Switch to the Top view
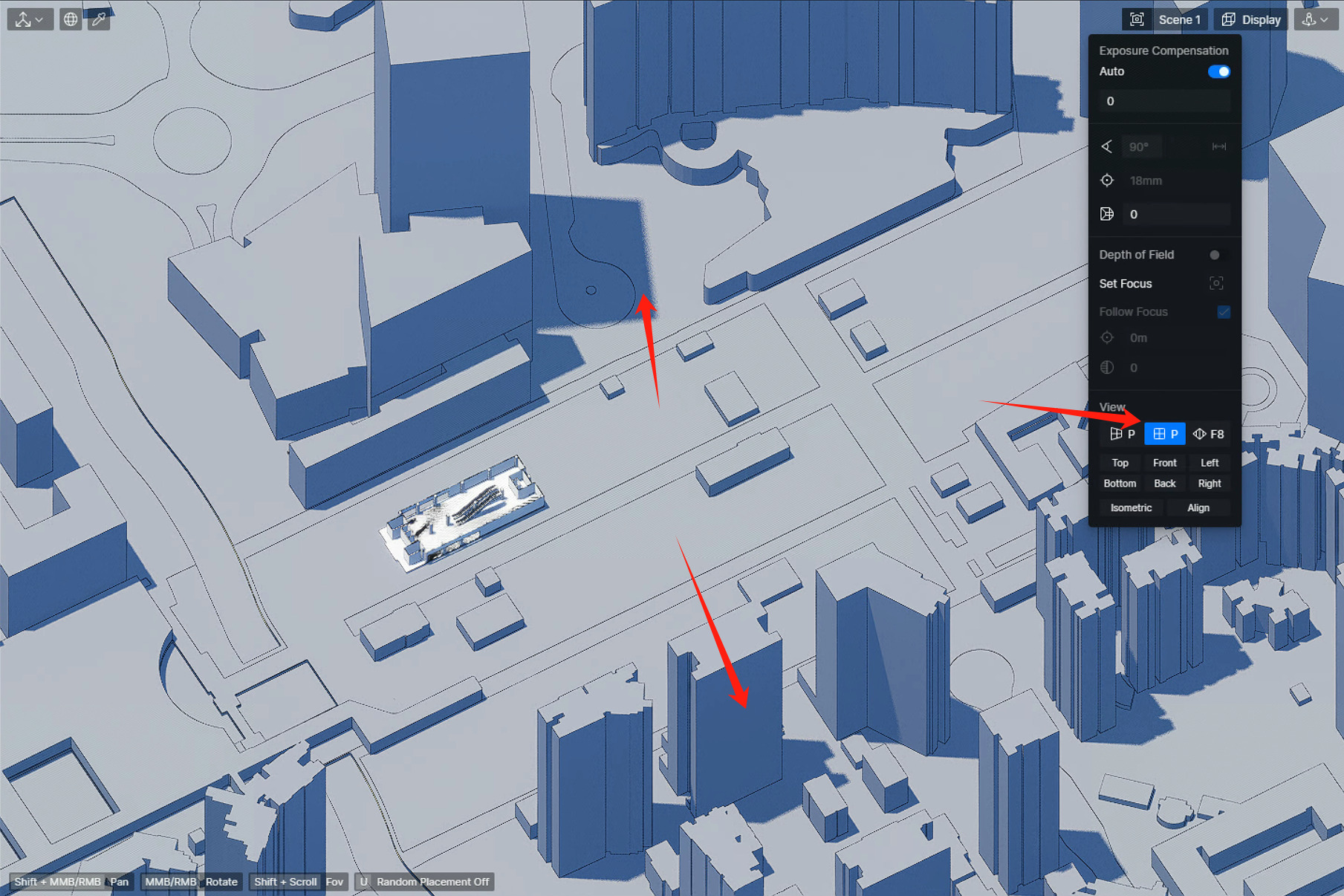 (x=1120, y=463)
